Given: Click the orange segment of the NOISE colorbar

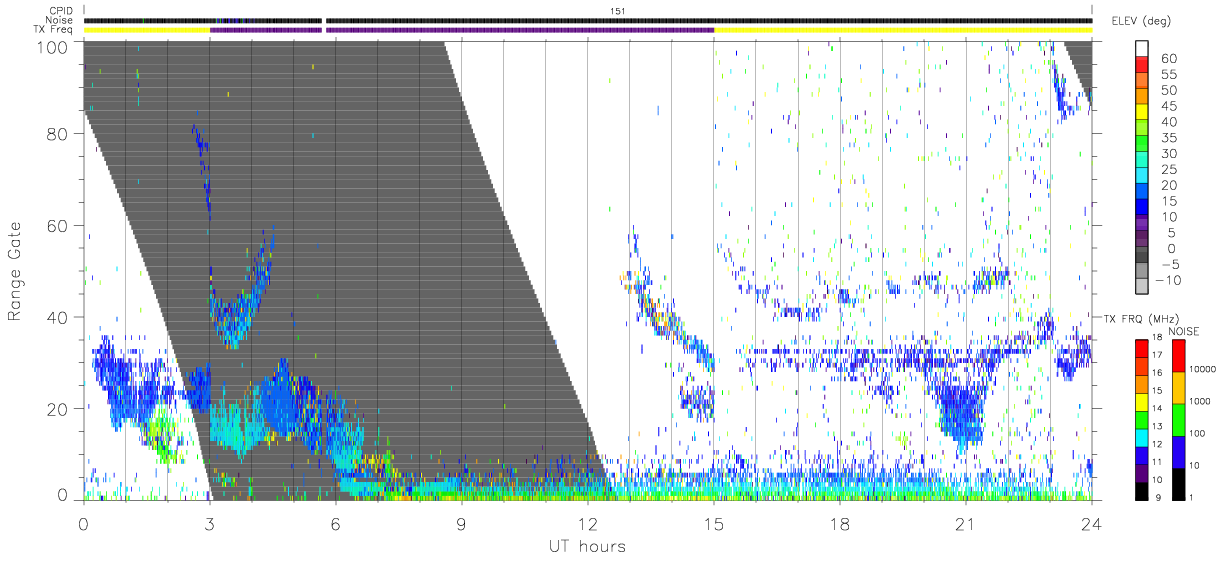Looking at the screenshot, I should click(1179, 387).
